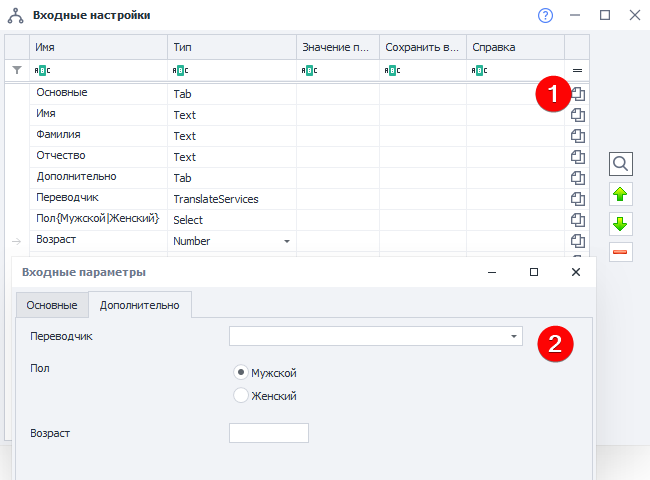Open help via blue question mark icon
The height and width of the screenshot is (480, 650).
click(x=545, y=15)
